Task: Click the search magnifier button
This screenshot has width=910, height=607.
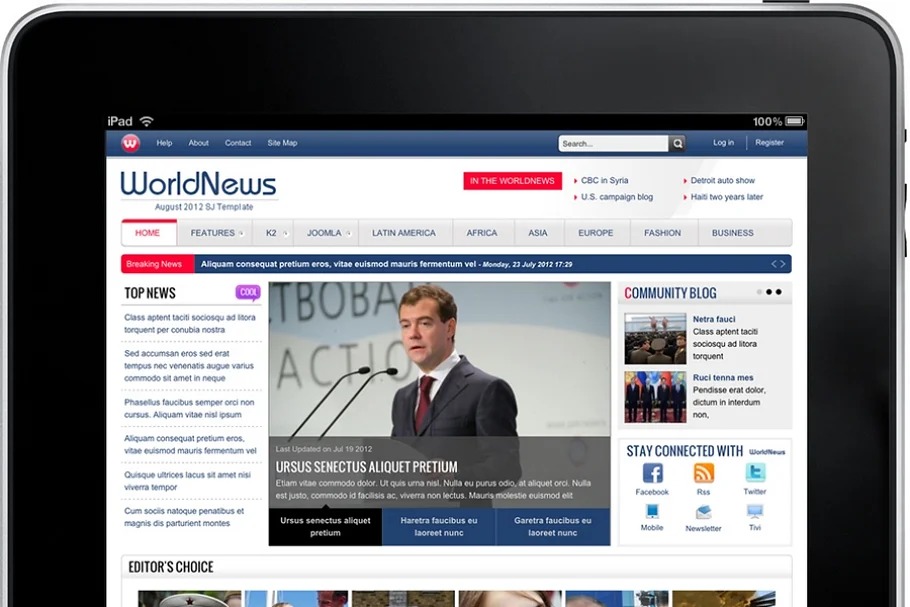Action: coord(677,144)
